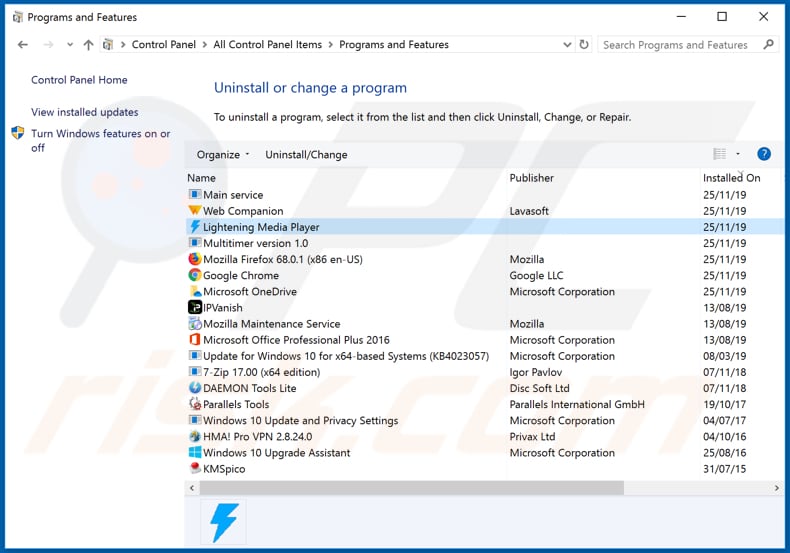
Task: Click the Search Programs and Features field
Action: pos(675,45)
